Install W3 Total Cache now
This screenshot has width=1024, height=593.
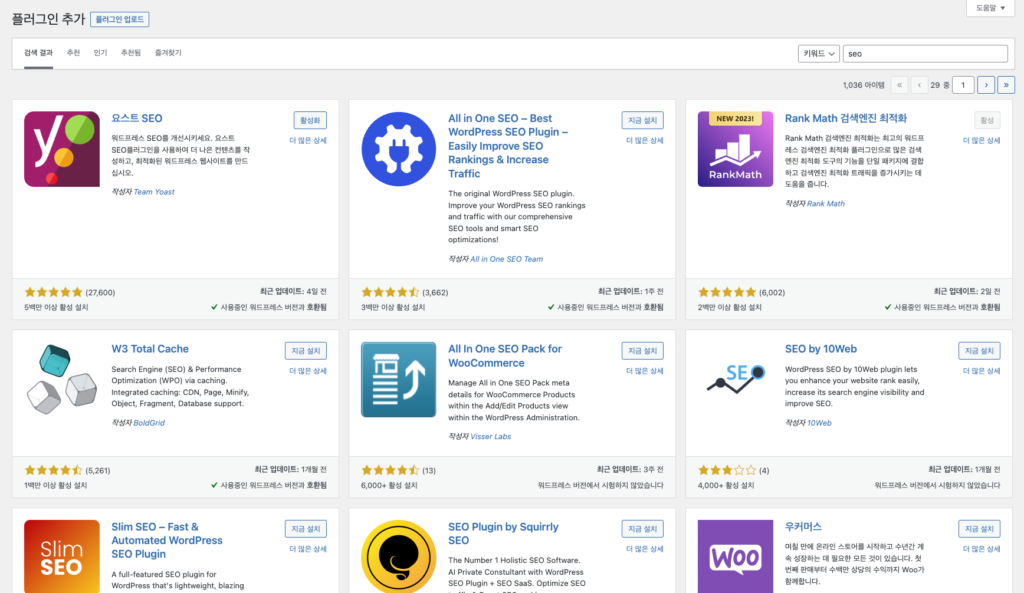pos(306,351)
